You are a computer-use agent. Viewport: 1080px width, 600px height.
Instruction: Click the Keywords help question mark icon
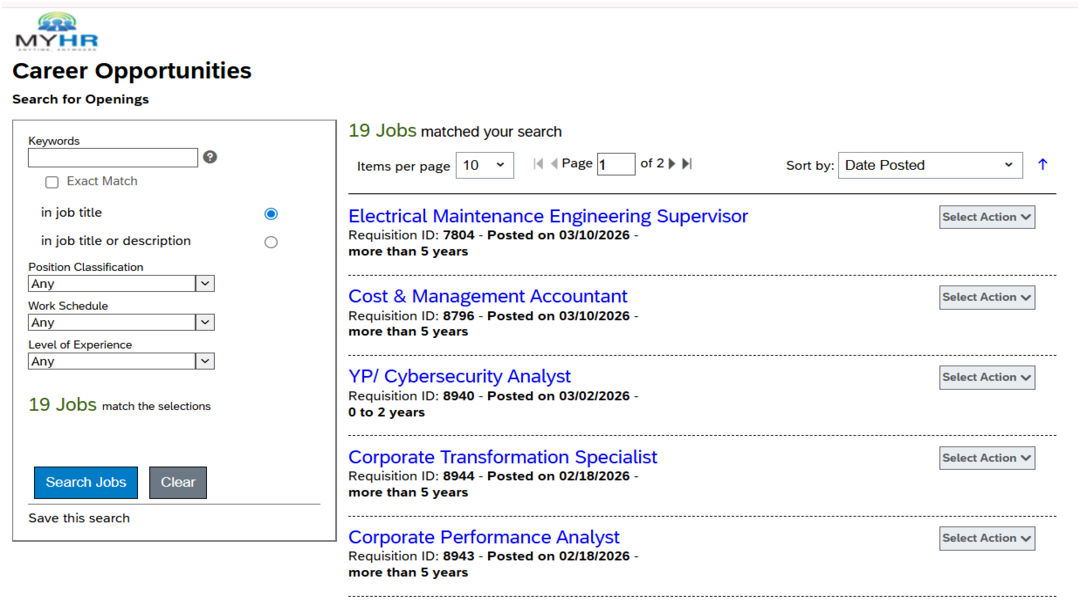click(210, 157)
